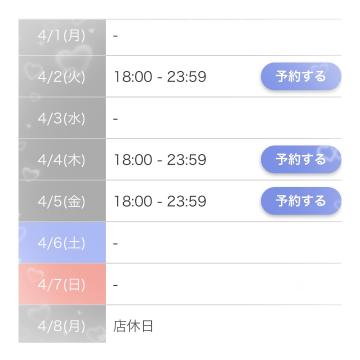Click the dash in the 4/1 row

coord(115,36)
